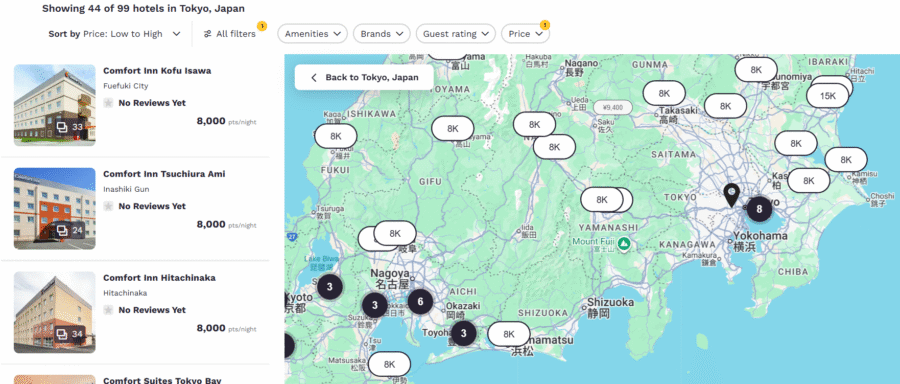The width and height of the screenshot is (900, 384).
Task: Click Inashiki Gun location text
Action: point(126,189)
